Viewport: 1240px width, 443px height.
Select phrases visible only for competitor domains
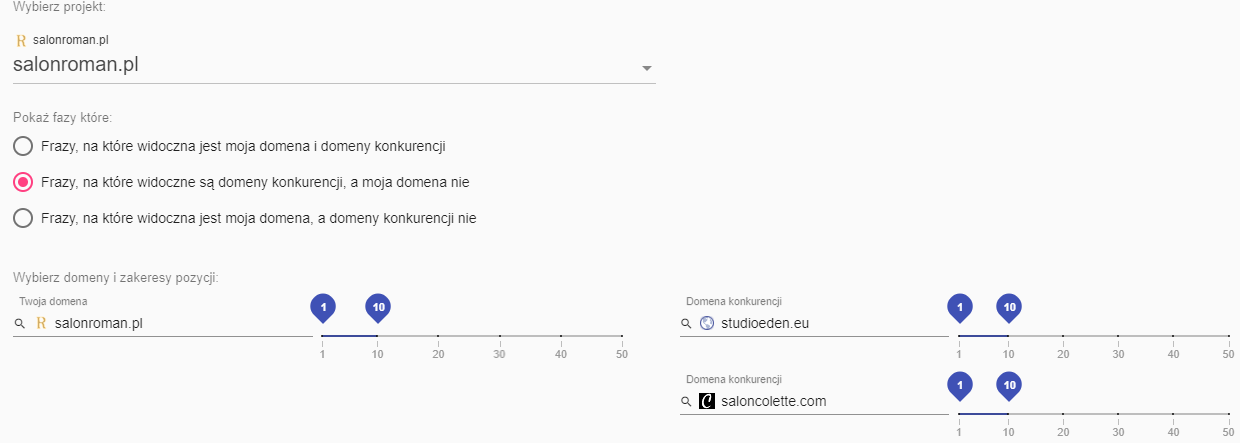(x=23, y=183)
